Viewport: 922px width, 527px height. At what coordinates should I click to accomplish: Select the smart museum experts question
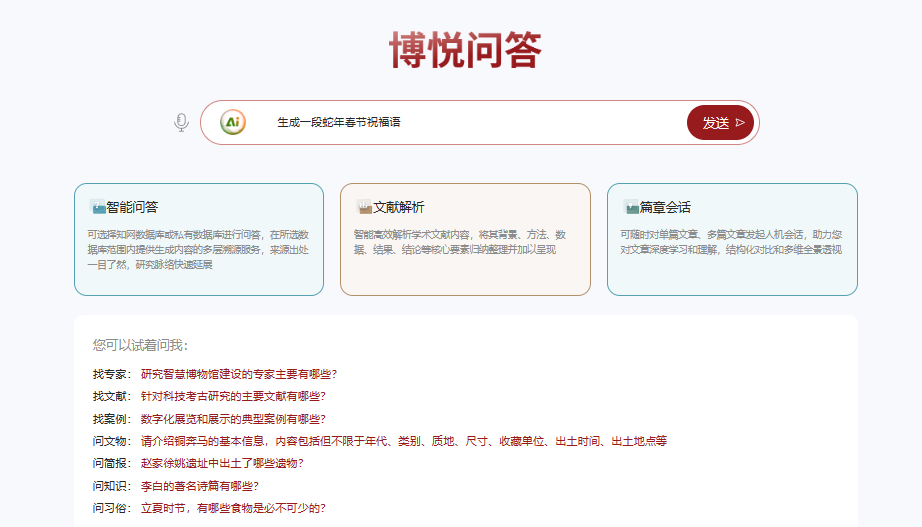tap(238, 374)
